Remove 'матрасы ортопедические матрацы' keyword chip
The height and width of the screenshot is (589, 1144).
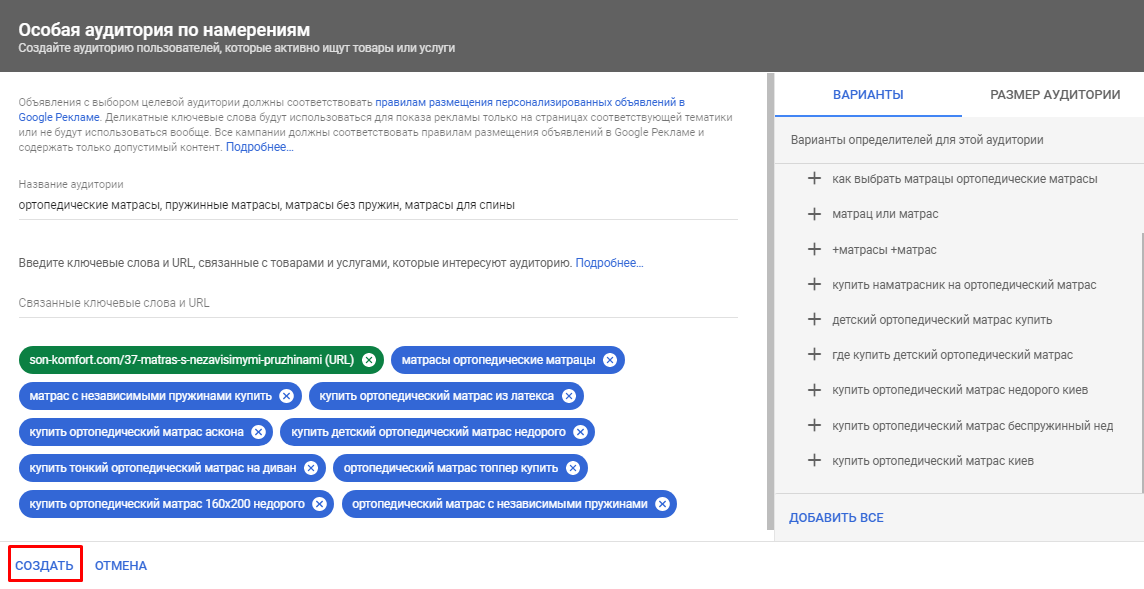coord(610,360)
